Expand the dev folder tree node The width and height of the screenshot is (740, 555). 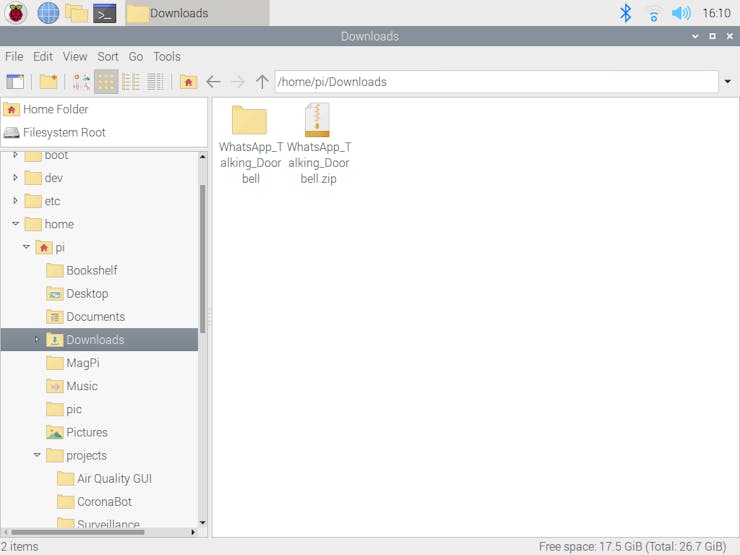point(15,177)
